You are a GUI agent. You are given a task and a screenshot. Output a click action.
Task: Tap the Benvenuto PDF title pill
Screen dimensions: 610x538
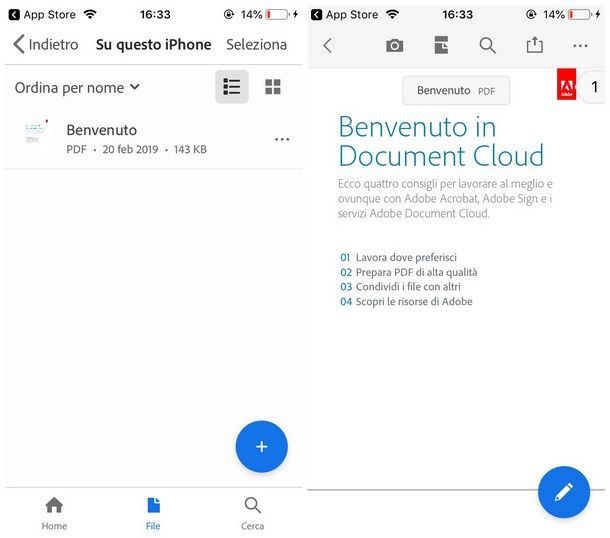point(456,91)
